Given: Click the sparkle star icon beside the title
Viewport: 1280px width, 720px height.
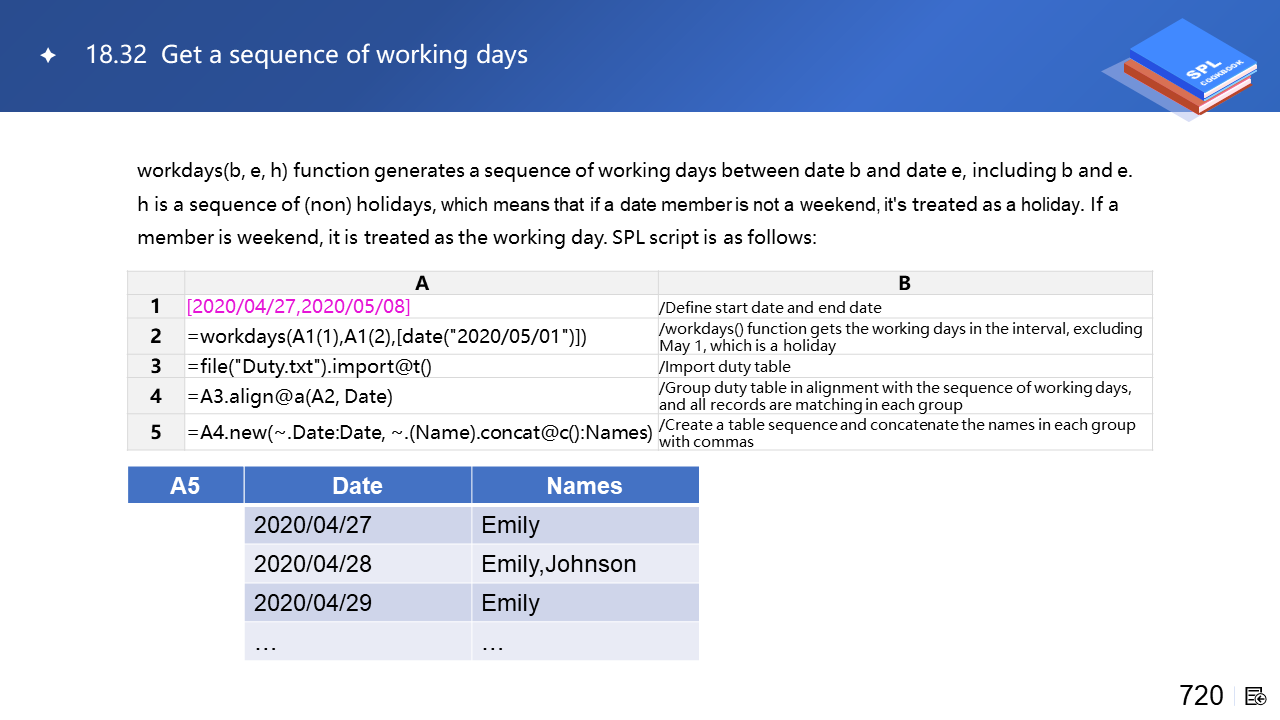Looking at the screenshot, I should point(48,56).
